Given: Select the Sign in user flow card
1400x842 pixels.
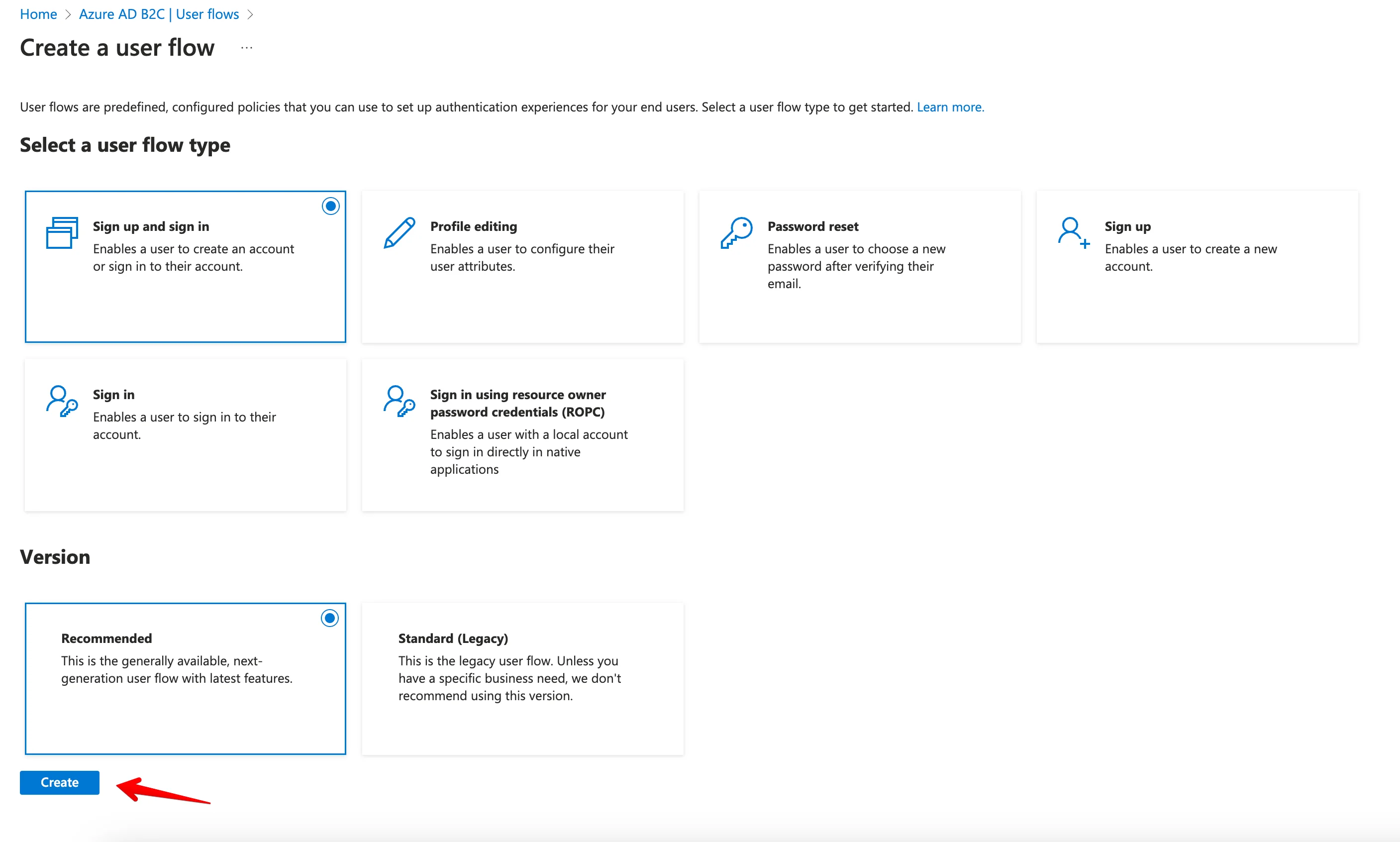Looking at the screenshot, I should click(186, 434).
